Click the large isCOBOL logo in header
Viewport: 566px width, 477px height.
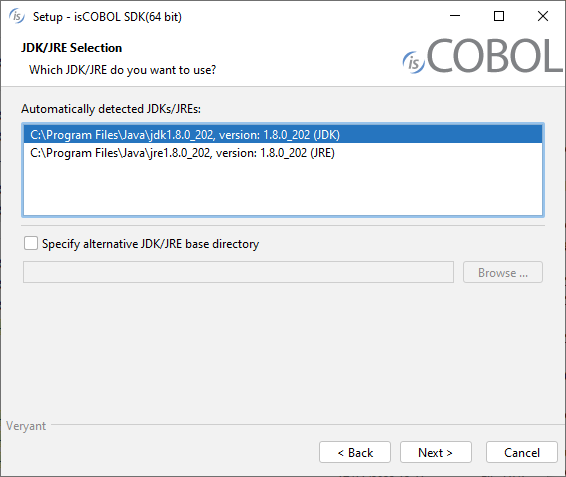point(482,56)
